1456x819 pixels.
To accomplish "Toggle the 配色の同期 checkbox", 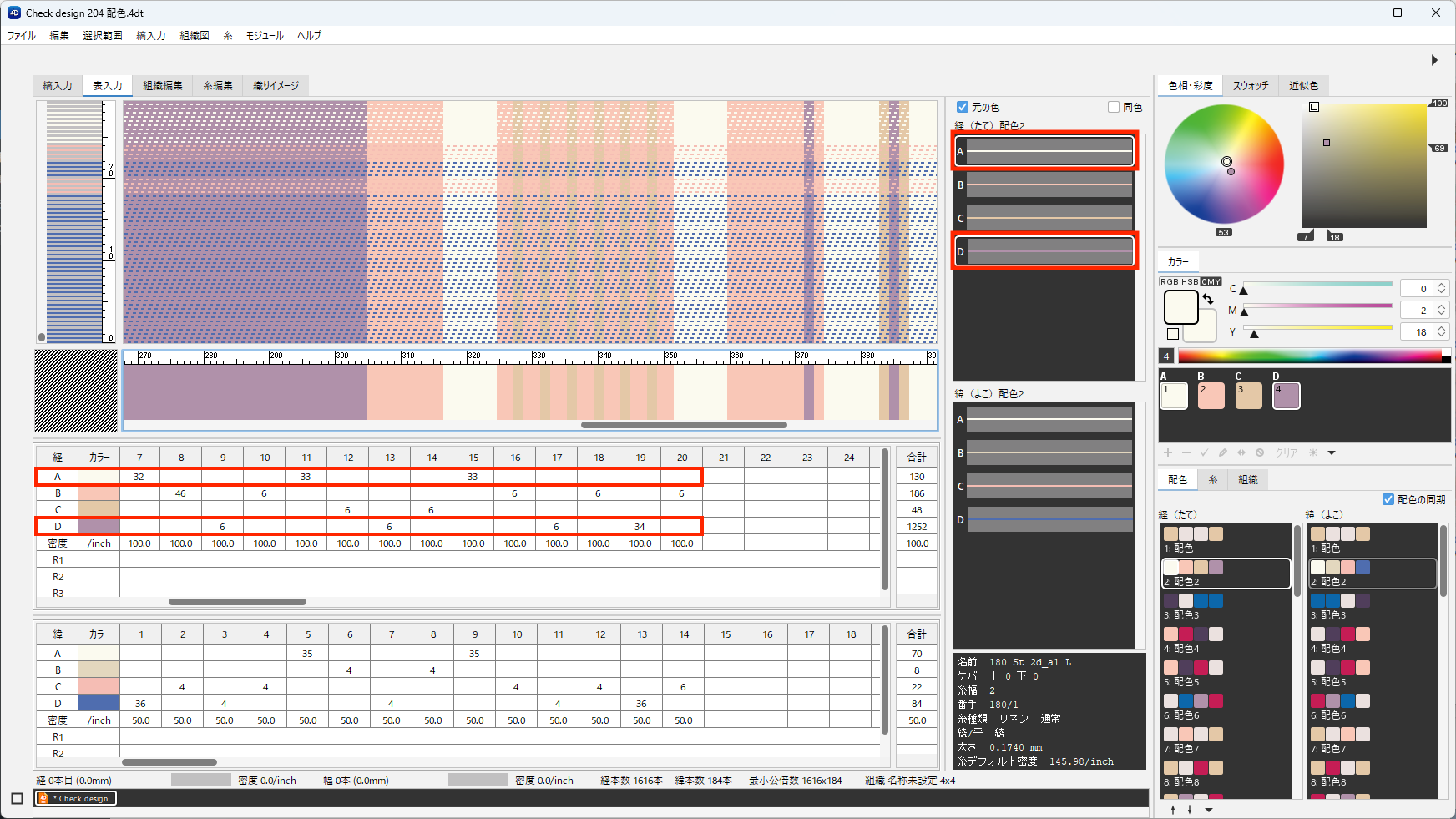I will point(1388,499).
